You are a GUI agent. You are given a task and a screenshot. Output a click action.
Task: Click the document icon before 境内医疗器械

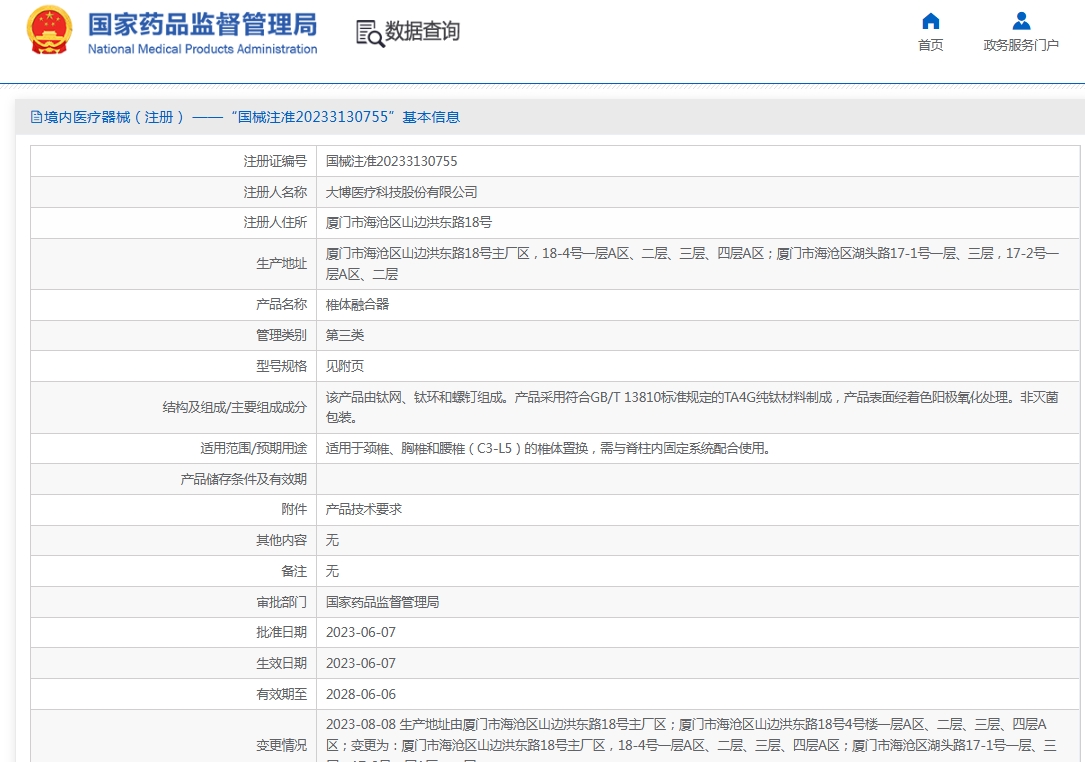click(36, 117)
